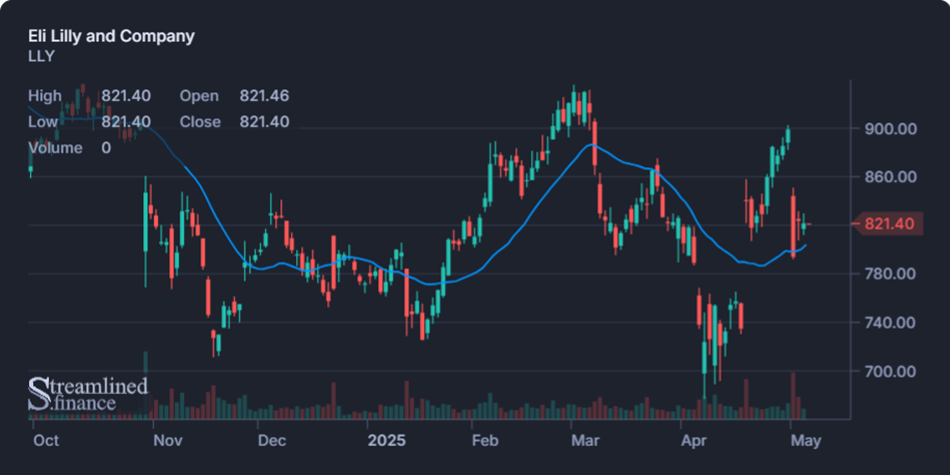Viewport: 950px width, 475px height.
Task: Click the Eli Lilly and Company title
Action: coord(111,36)
